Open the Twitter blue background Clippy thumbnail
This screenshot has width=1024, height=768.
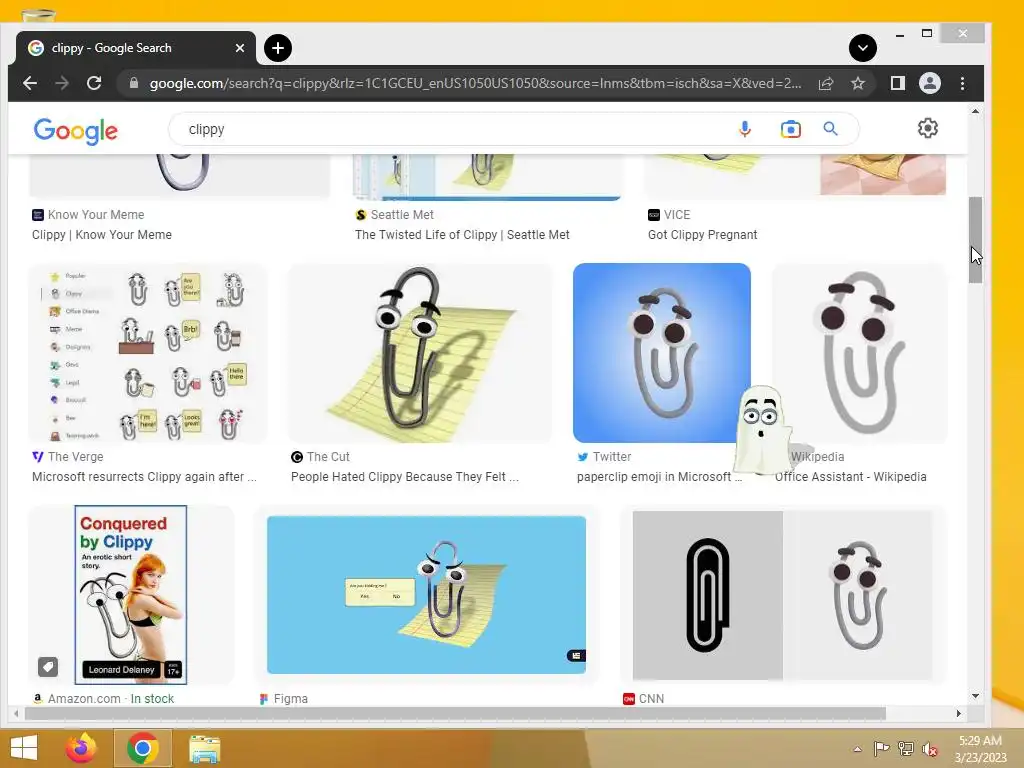pos(662,353)
